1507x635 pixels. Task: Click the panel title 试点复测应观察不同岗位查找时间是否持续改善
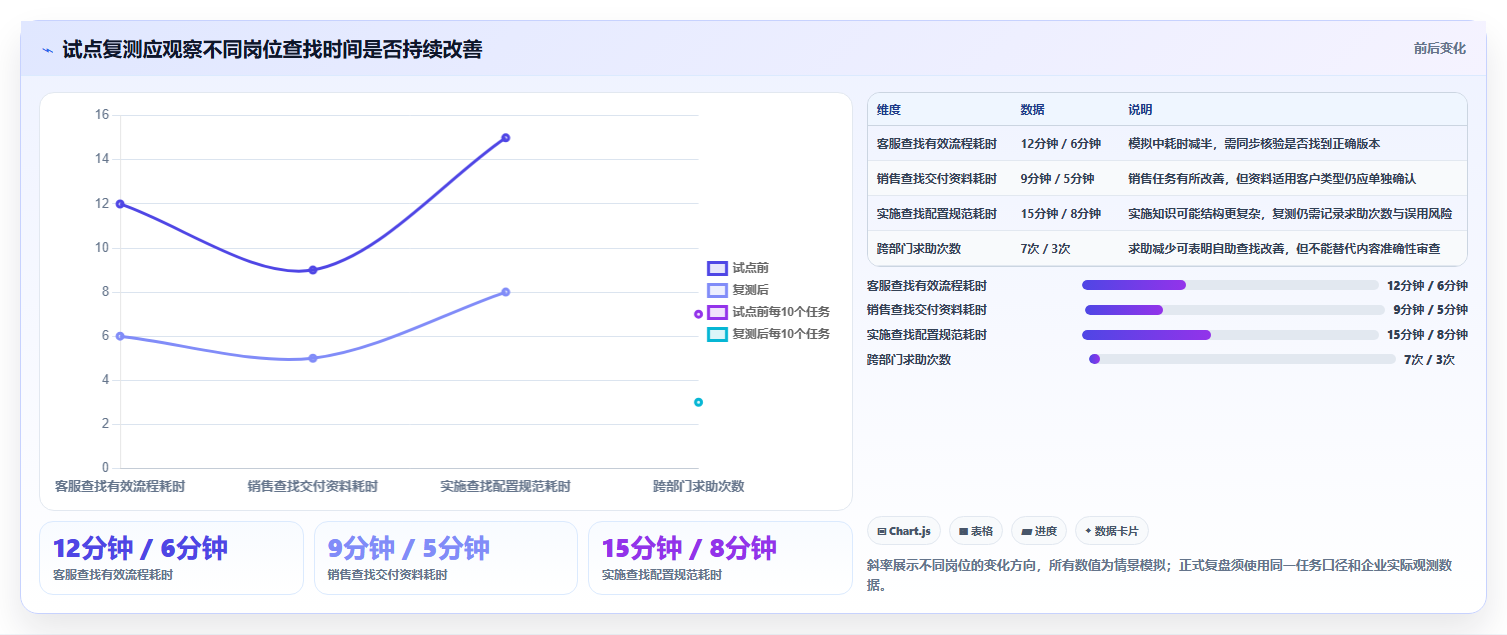272,49
